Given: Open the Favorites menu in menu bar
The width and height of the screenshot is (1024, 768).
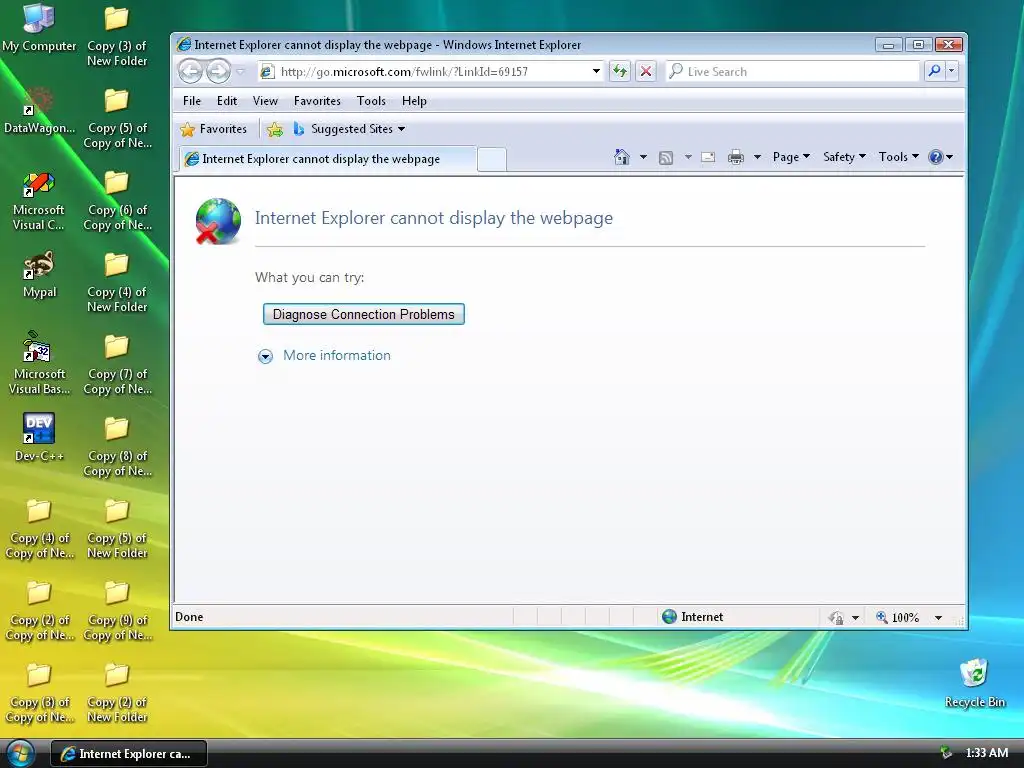Looking at the screenshot, I should 317,101.
